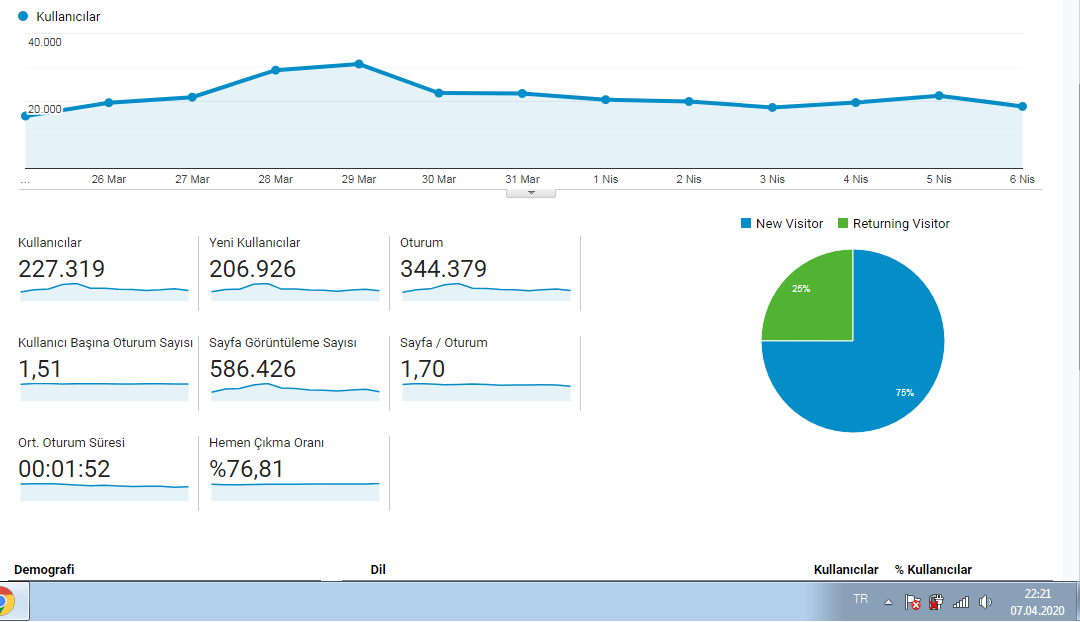Click the Demografi section header
The image size is (1080, 622).
click(44, 570)
